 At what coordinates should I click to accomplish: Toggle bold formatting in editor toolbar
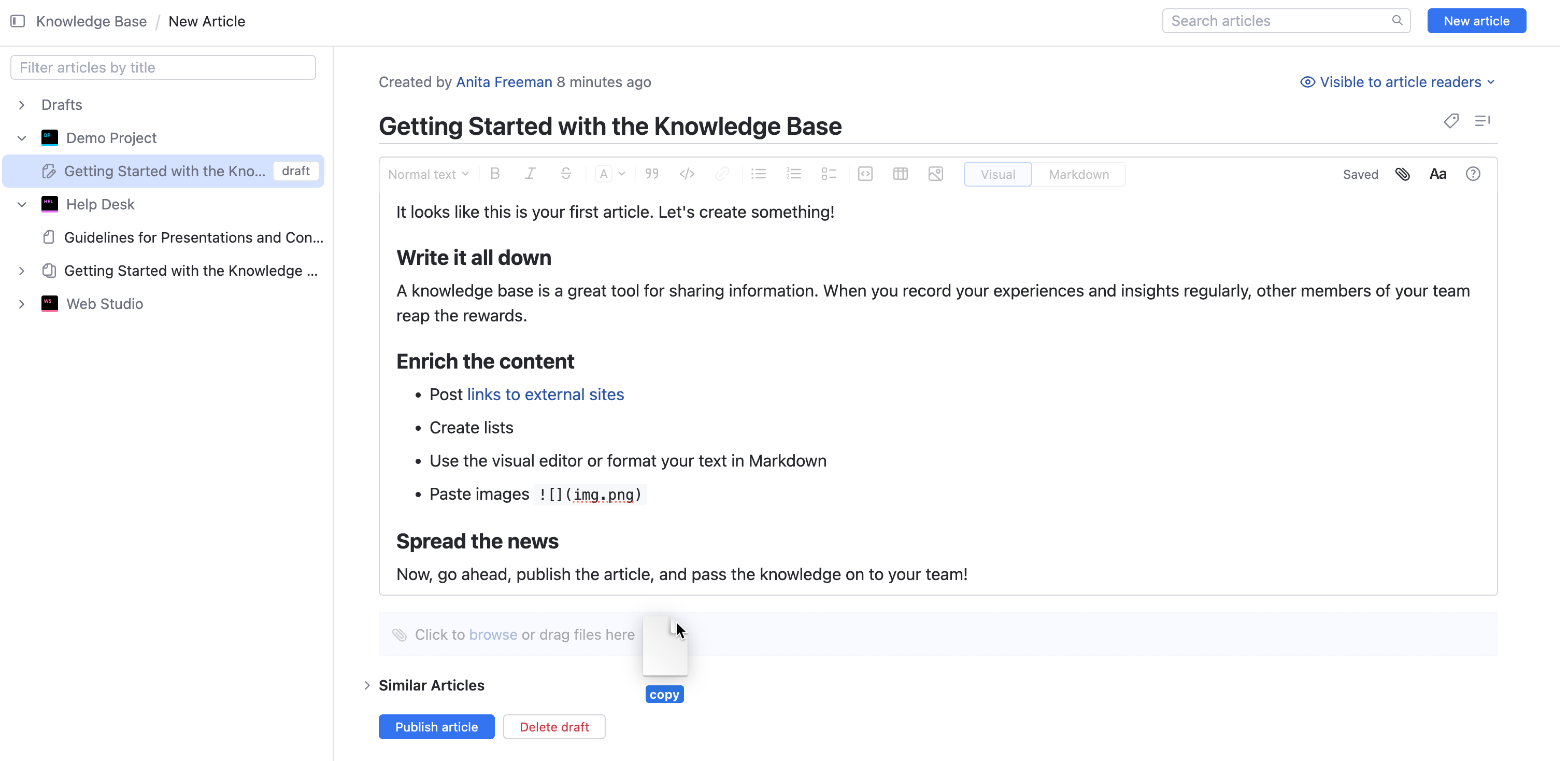(495, 174)
